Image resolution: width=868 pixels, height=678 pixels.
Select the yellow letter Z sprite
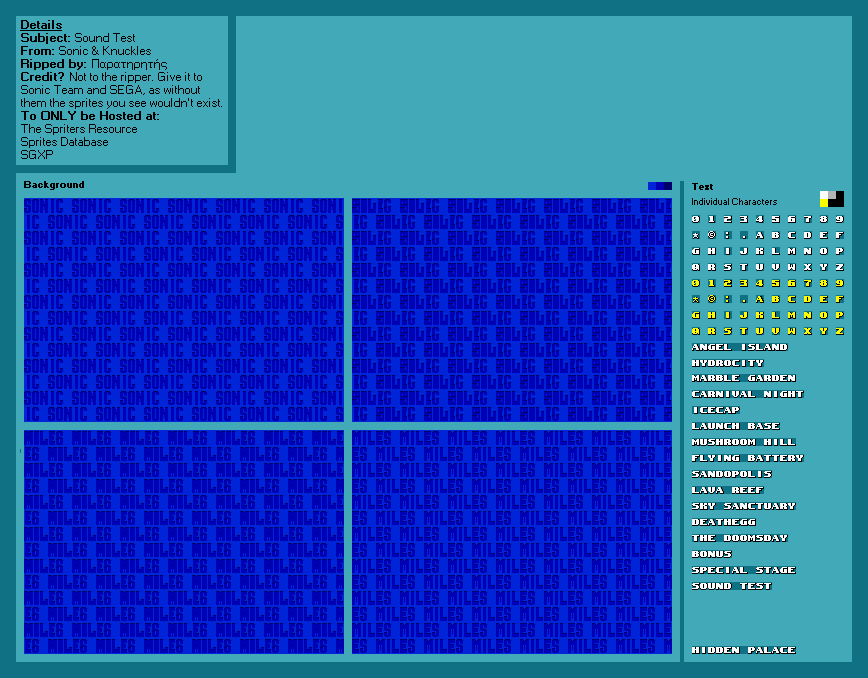(x=840, y=332)
